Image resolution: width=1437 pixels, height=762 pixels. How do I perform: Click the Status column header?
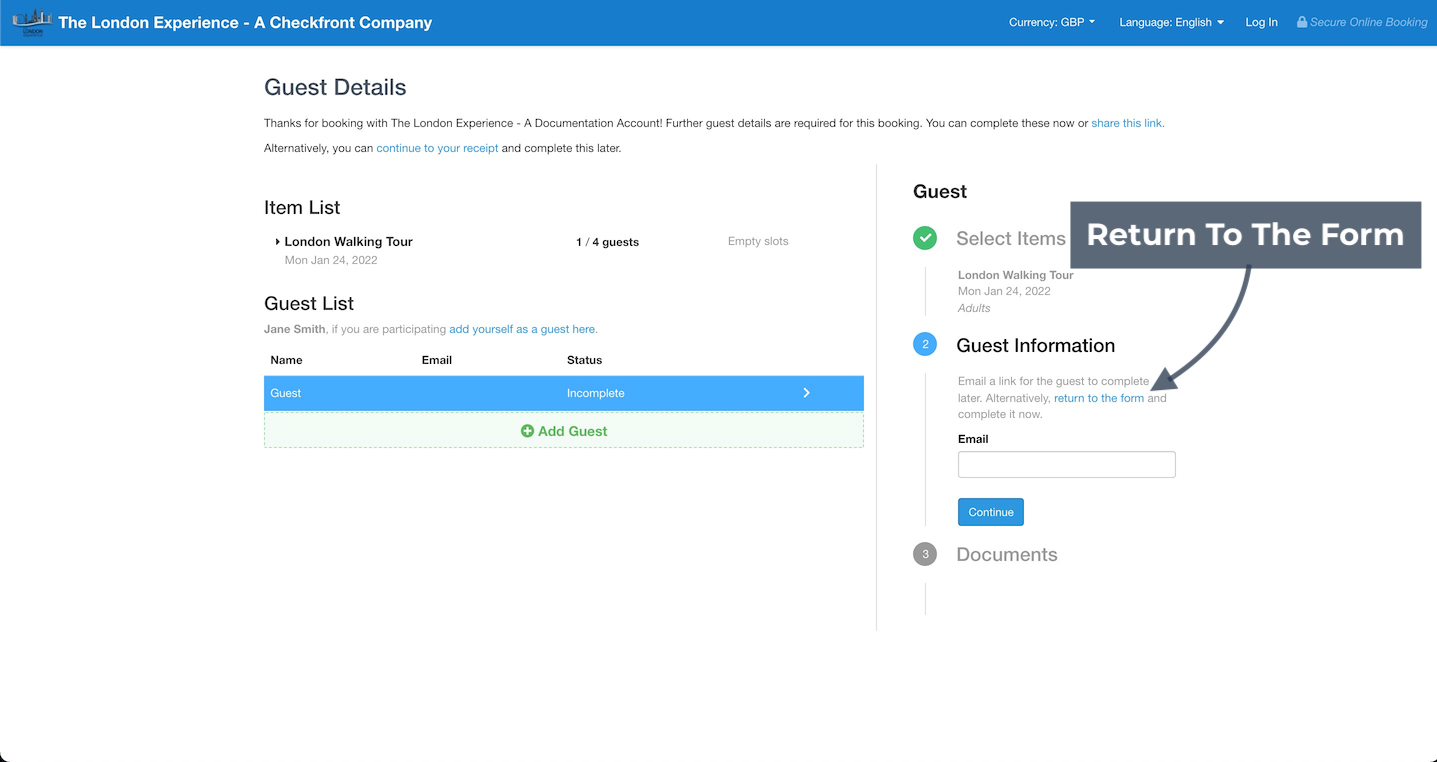click(x=585, y=360)
